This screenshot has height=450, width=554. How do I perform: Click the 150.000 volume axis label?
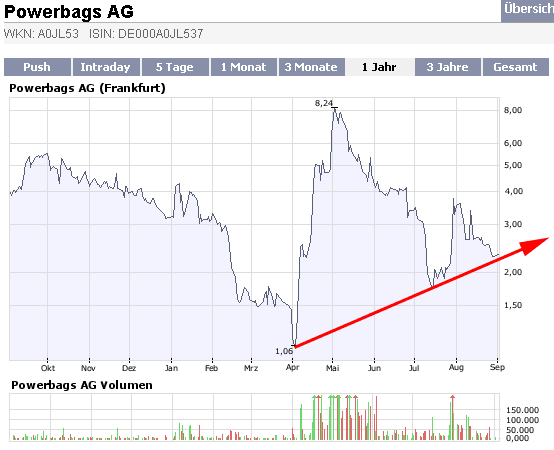[523, 410]
